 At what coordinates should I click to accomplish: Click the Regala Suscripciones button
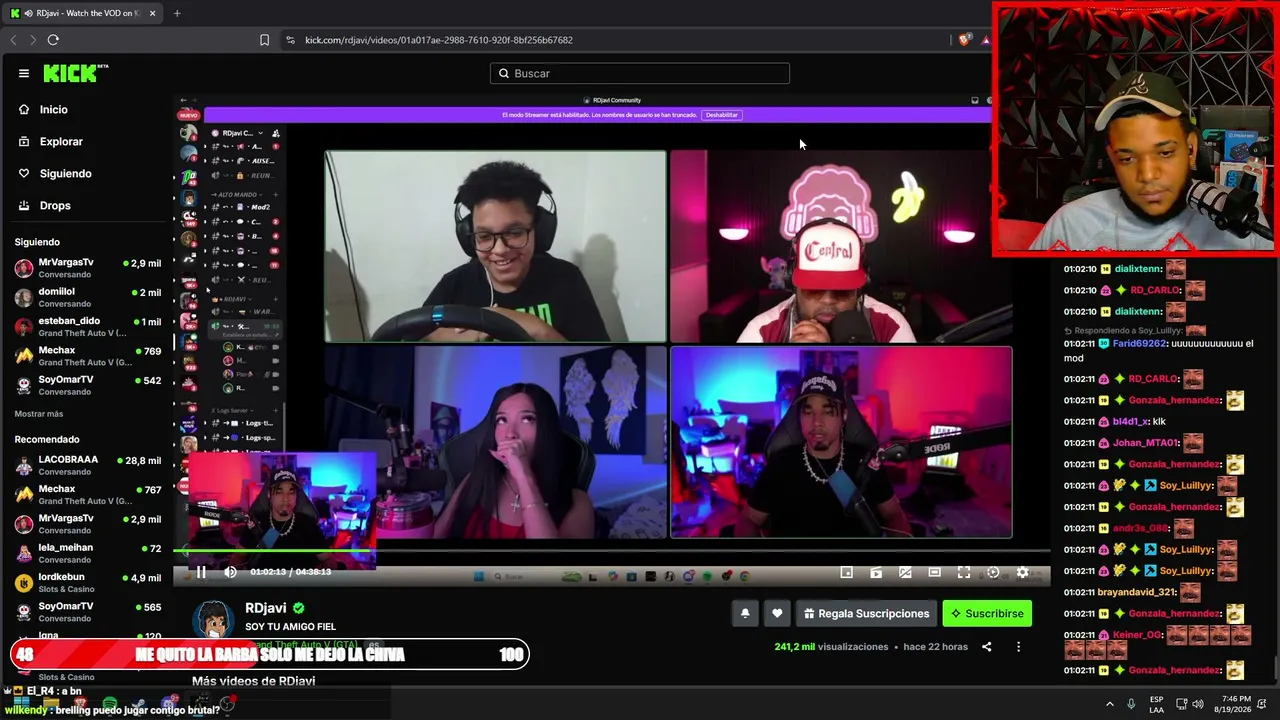pos(866,613)
